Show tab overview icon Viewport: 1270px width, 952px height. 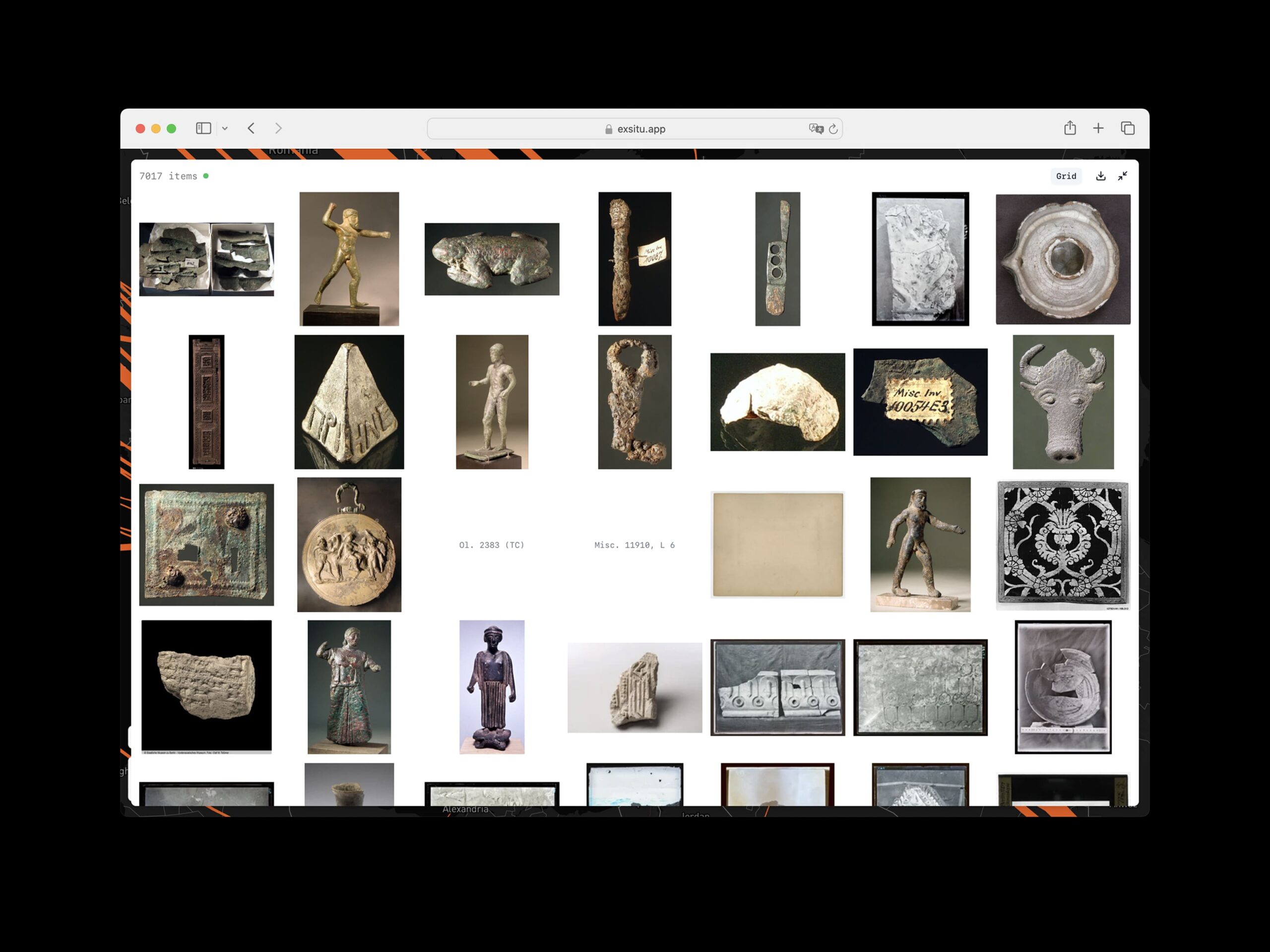(x=1128, y=128)
